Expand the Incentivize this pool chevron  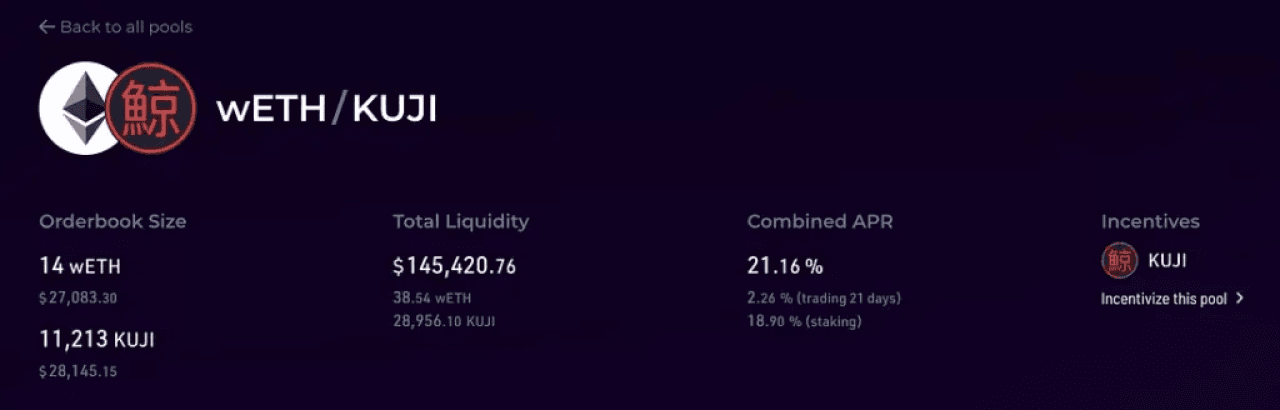click(x=1240, y=298)
